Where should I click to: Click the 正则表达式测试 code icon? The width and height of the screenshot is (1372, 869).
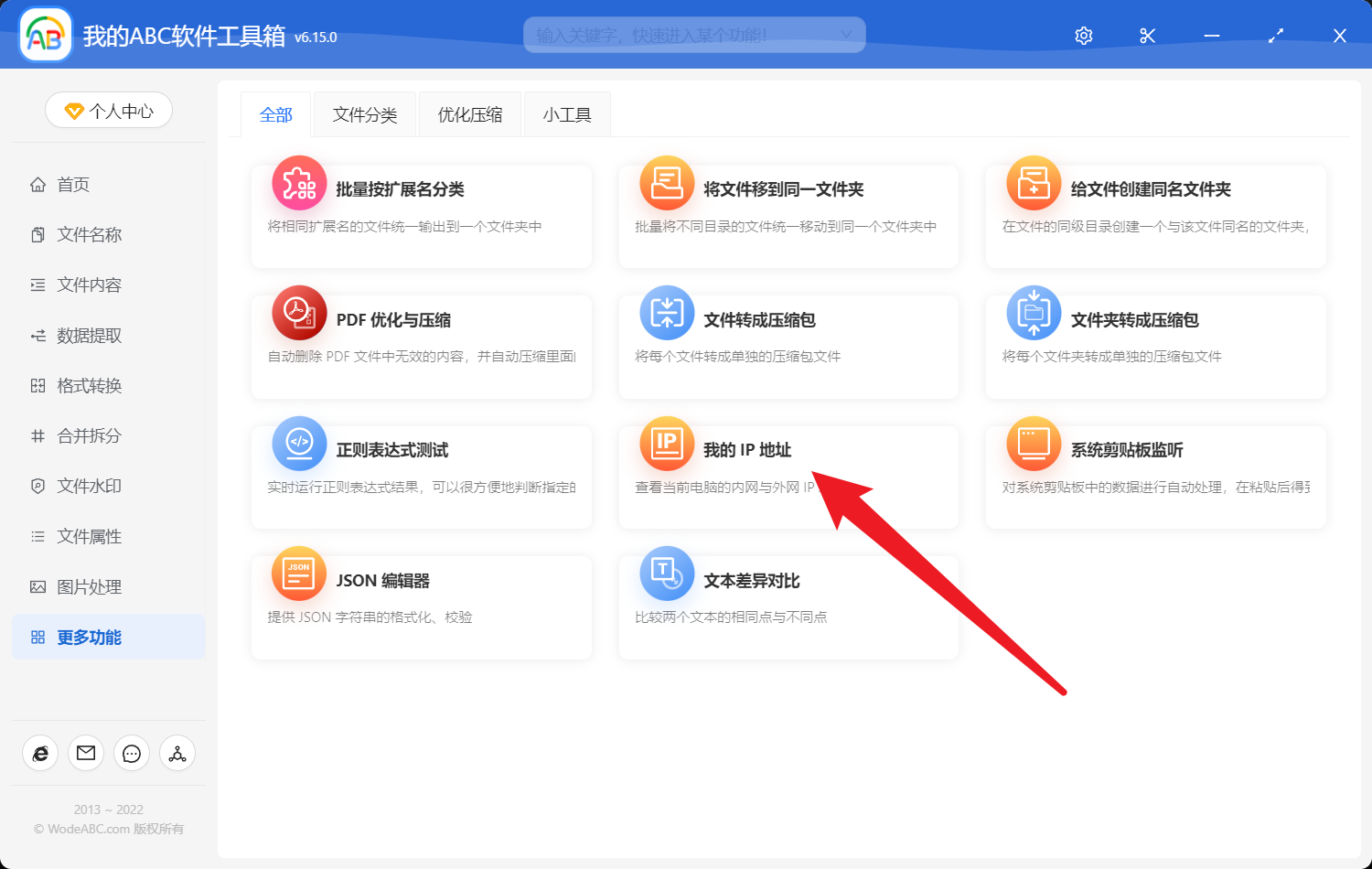click(x=299, y=444)
